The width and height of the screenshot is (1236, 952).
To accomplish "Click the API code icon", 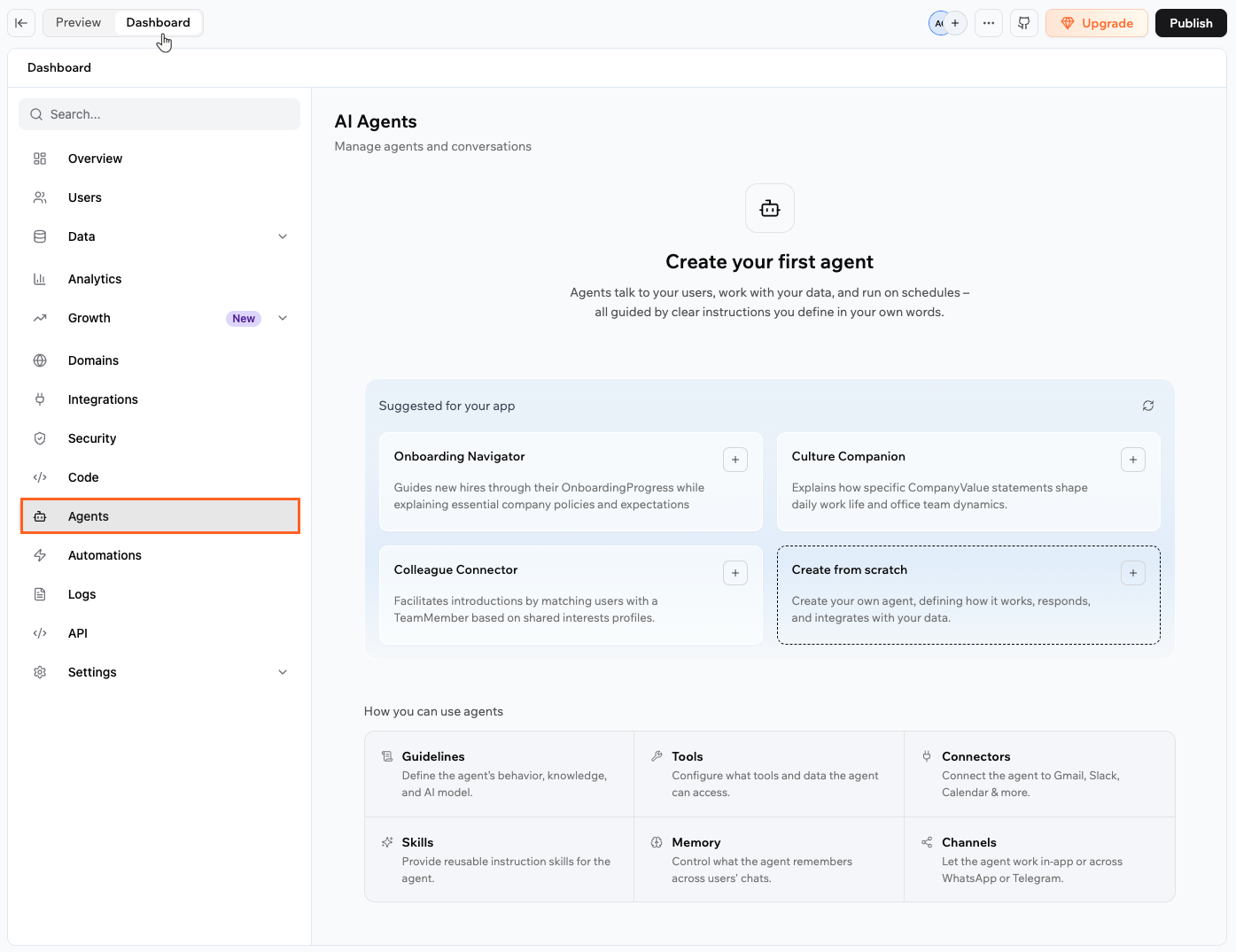I will 40,633.
